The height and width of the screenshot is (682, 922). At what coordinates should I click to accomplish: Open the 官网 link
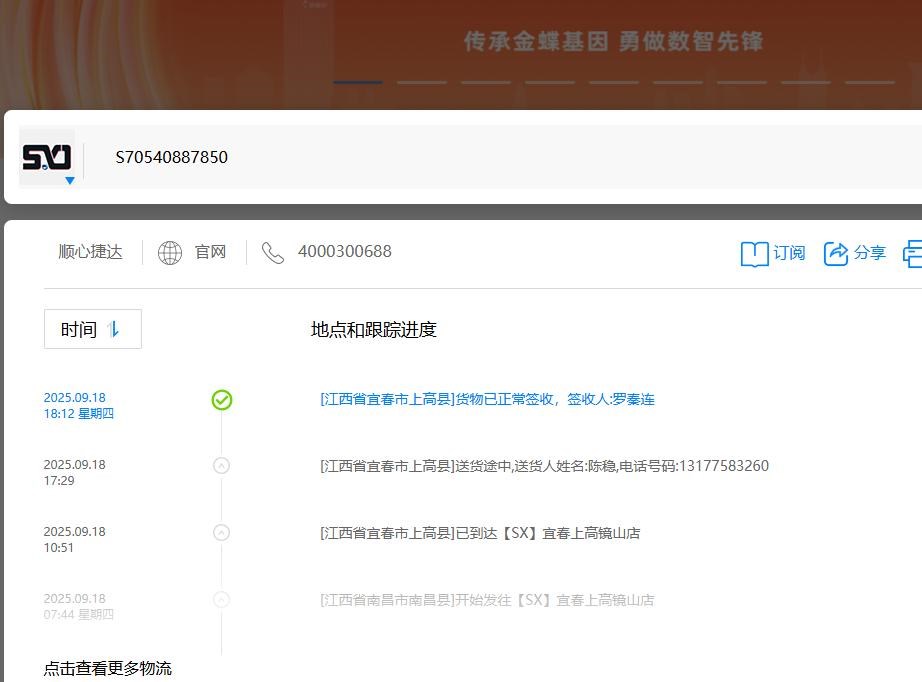pos(210,253)
